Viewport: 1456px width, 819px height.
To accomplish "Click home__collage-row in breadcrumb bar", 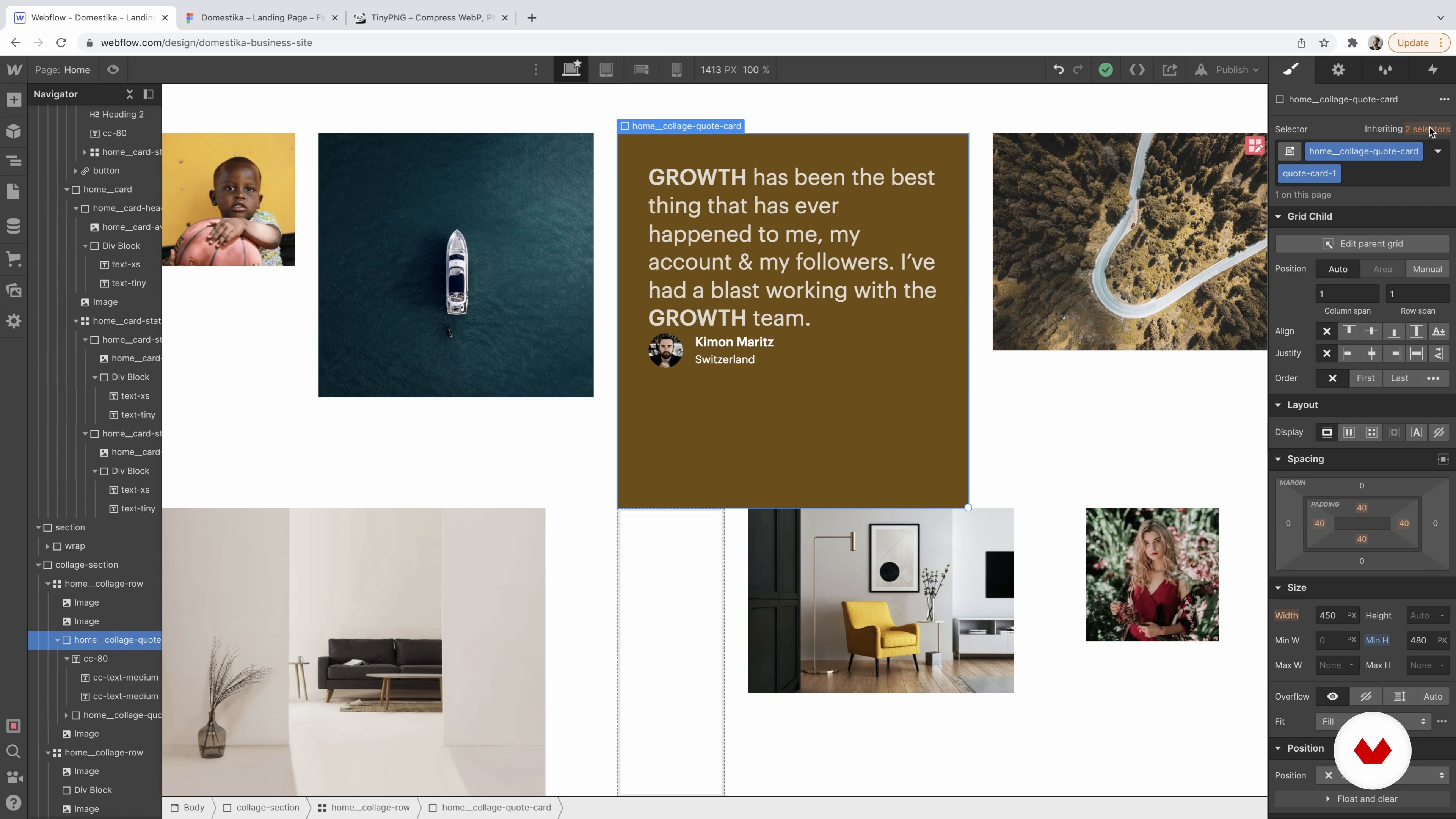I will click(x=364, y=807).
